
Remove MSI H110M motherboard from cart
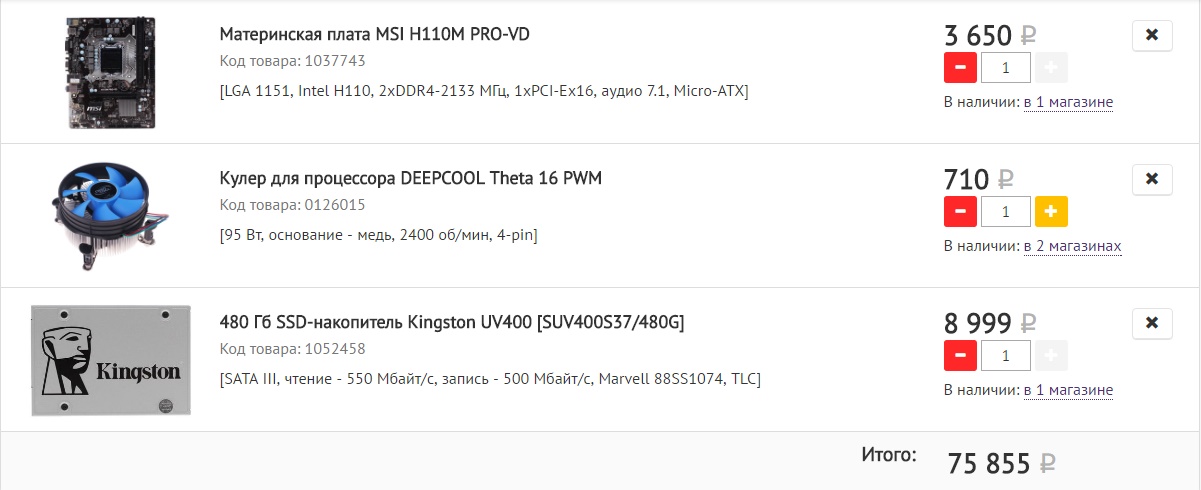[1152, 35]
